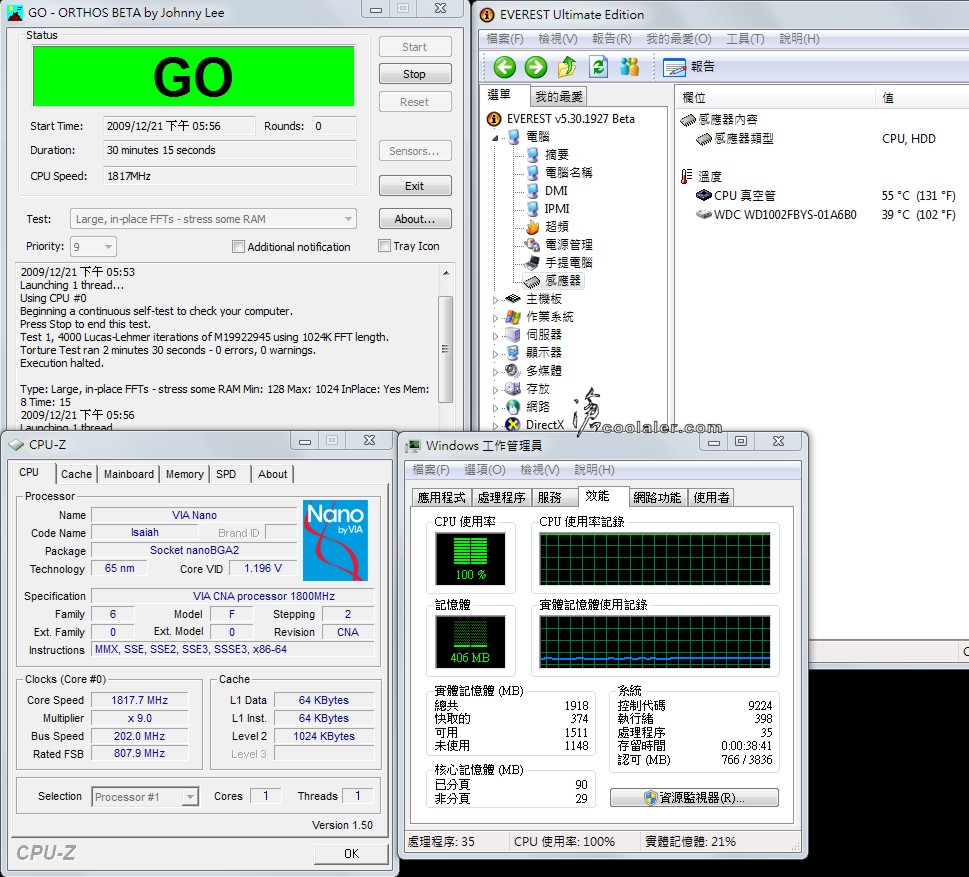Open the 處理程序 processes tab in Task Manager
Viewport: 969px width, 877px height.
501,498
